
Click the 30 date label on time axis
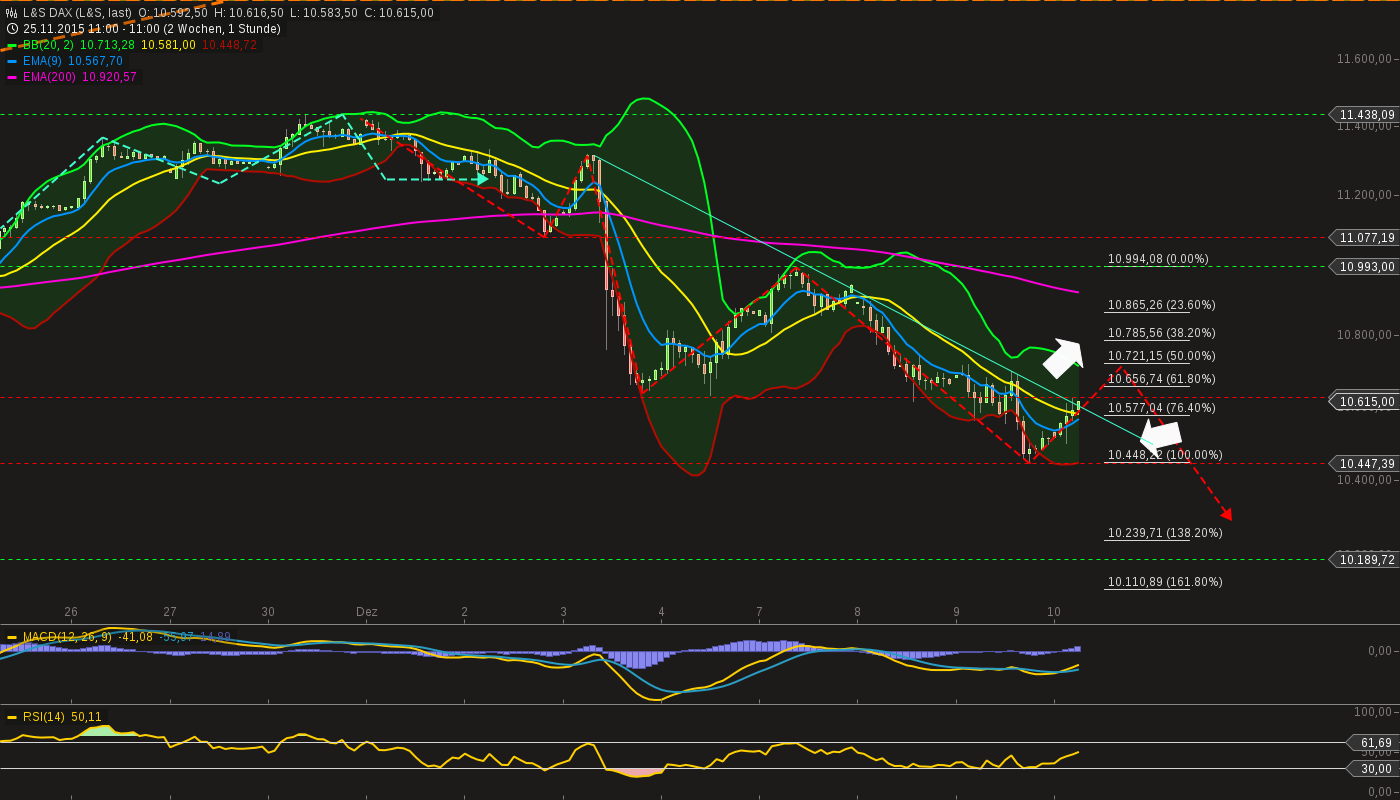268,612
